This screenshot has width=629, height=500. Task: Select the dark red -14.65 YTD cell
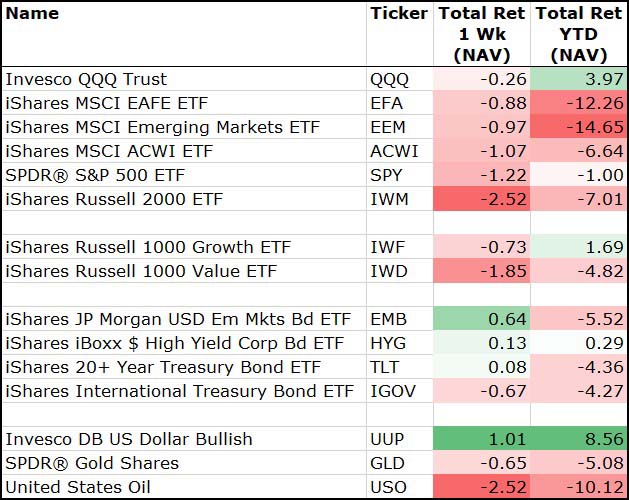click(578, 127)
